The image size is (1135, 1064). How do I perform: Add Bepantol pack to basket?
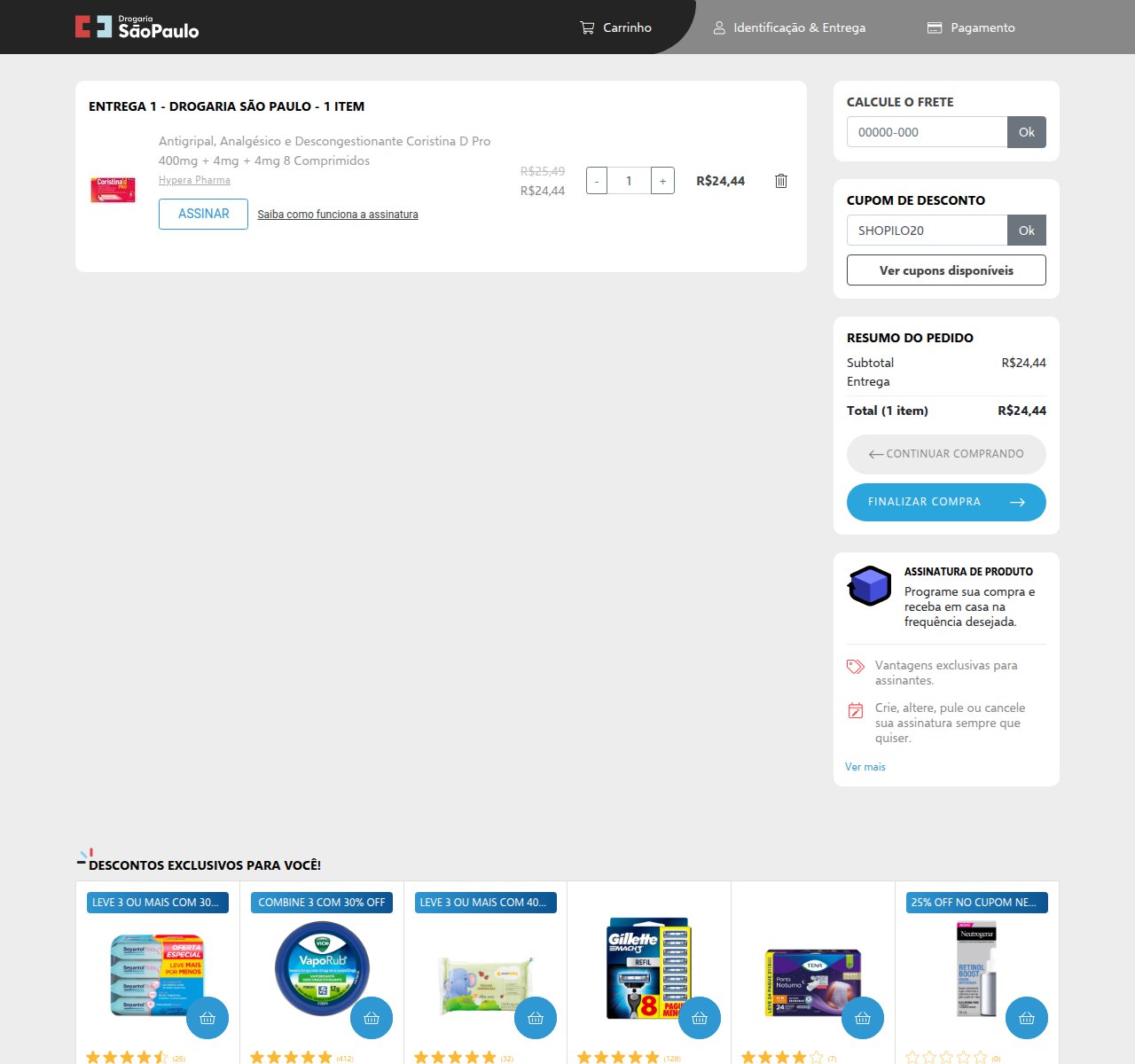pos(207,1018)
